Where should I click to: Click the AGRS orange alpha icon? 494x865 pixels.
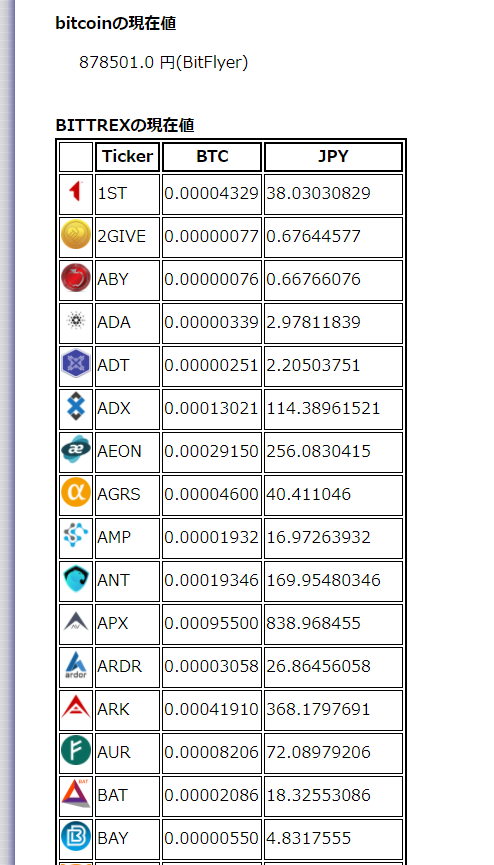[76, 493]
